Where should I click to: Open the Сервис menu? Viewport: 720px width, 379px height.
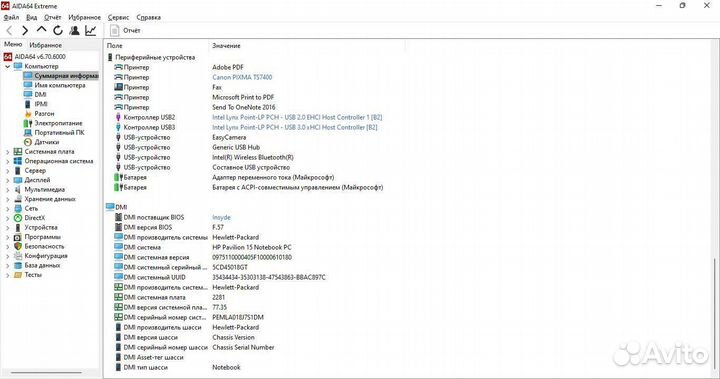coord(118,17)
